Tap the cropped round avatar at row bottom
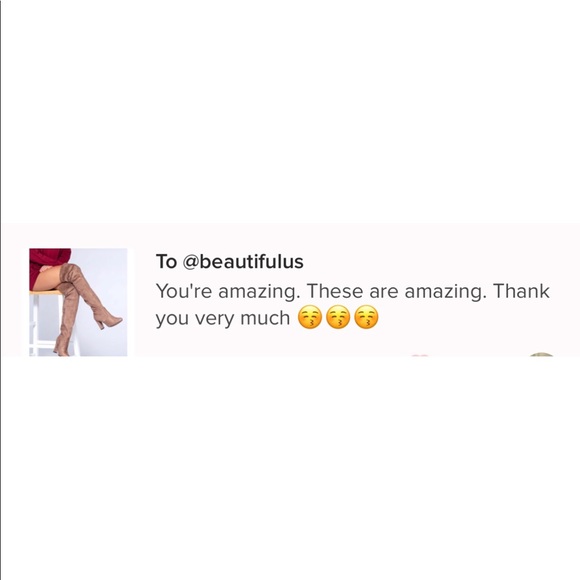Viewport: 580px width, 580px height. (541, 354)
